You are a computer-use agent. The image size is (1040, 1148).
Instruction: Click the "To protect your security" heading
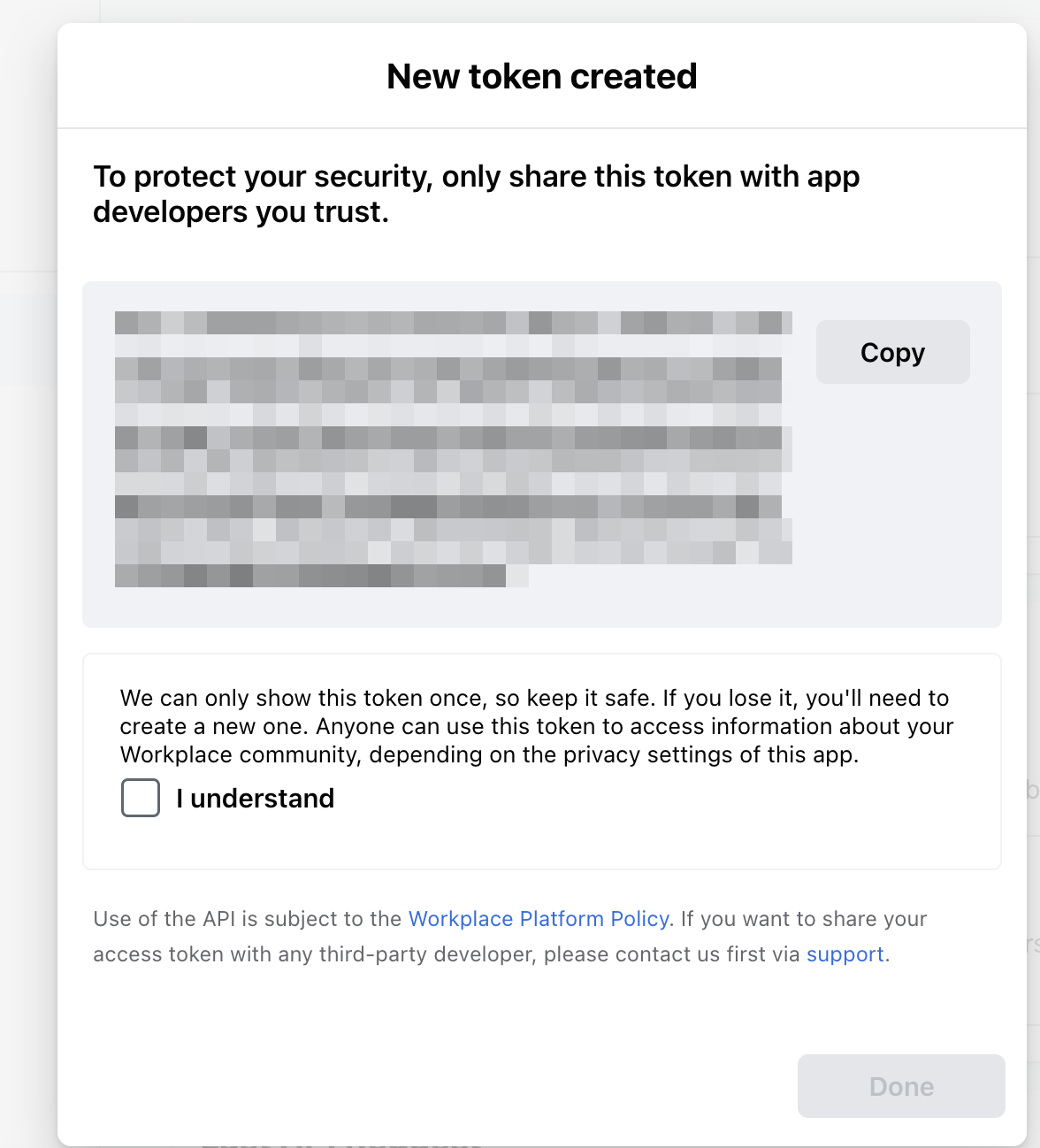(x=476, y=177)
